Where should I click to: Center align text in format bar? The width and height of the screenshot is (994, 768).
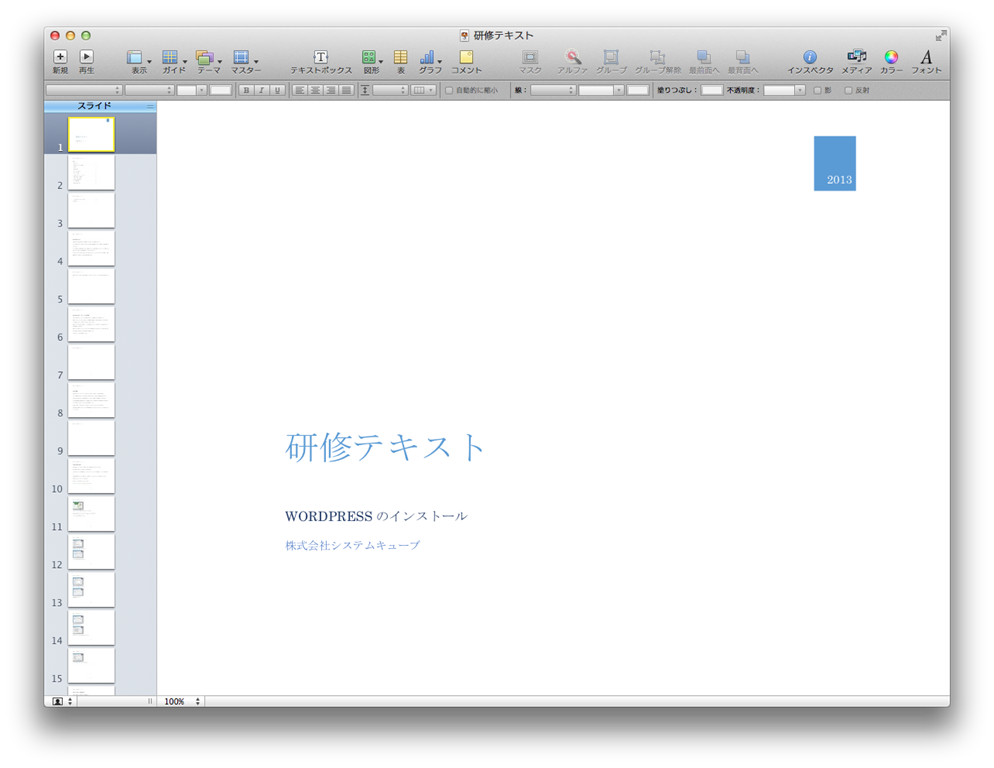[x=315, y=90]
